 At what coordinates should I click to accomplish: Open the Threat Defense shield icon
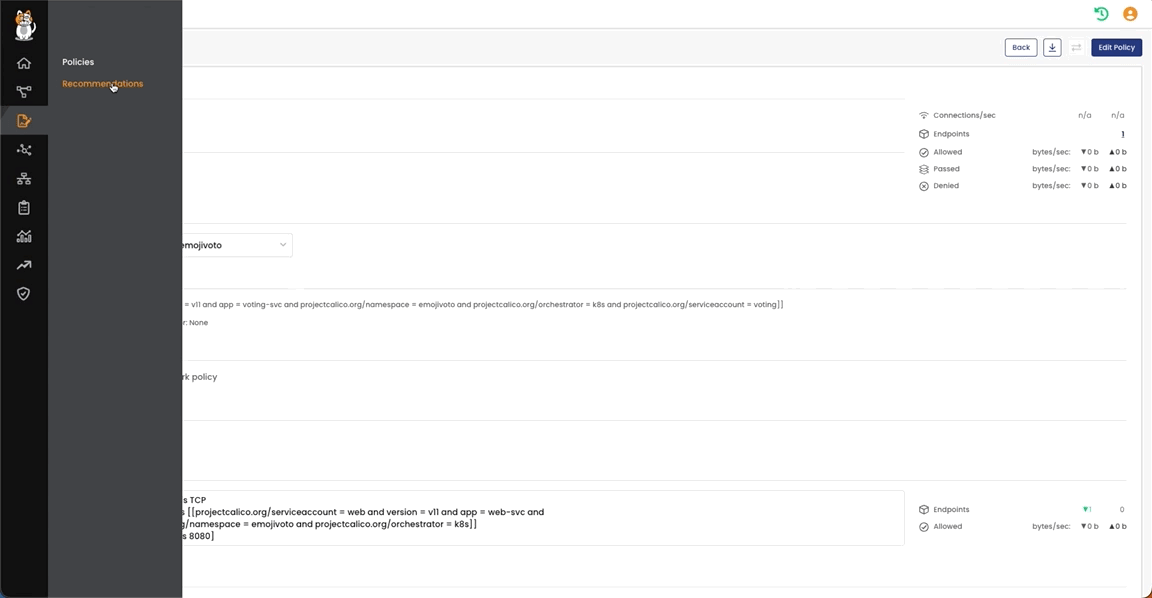click(24, 294)
